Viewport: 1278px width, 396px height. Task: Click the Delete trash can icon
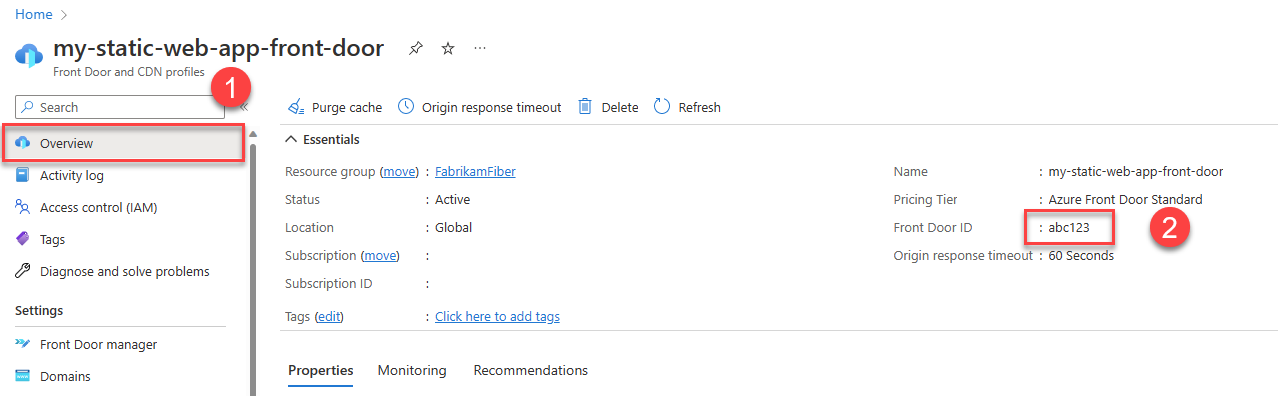point(586,106)
